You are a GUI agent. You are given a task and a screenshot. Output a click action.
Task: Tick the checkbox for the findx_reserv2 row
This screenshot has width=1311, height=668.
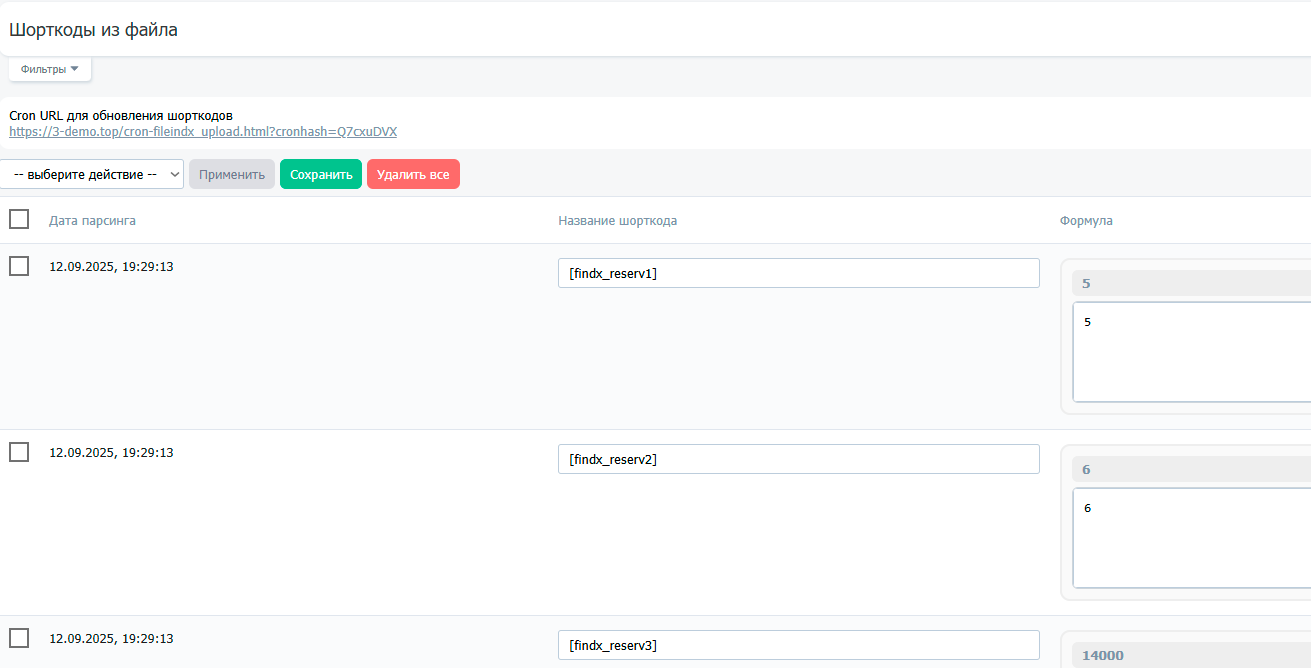pyautogui.click(x=19, y=452)
